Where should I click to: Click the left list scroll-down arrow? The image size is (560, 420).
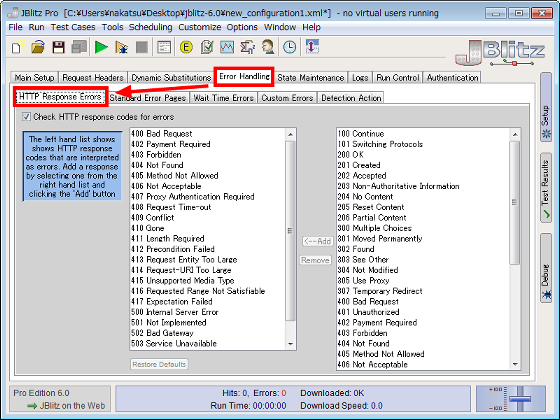pyautogui.click(x=290, y=344)
